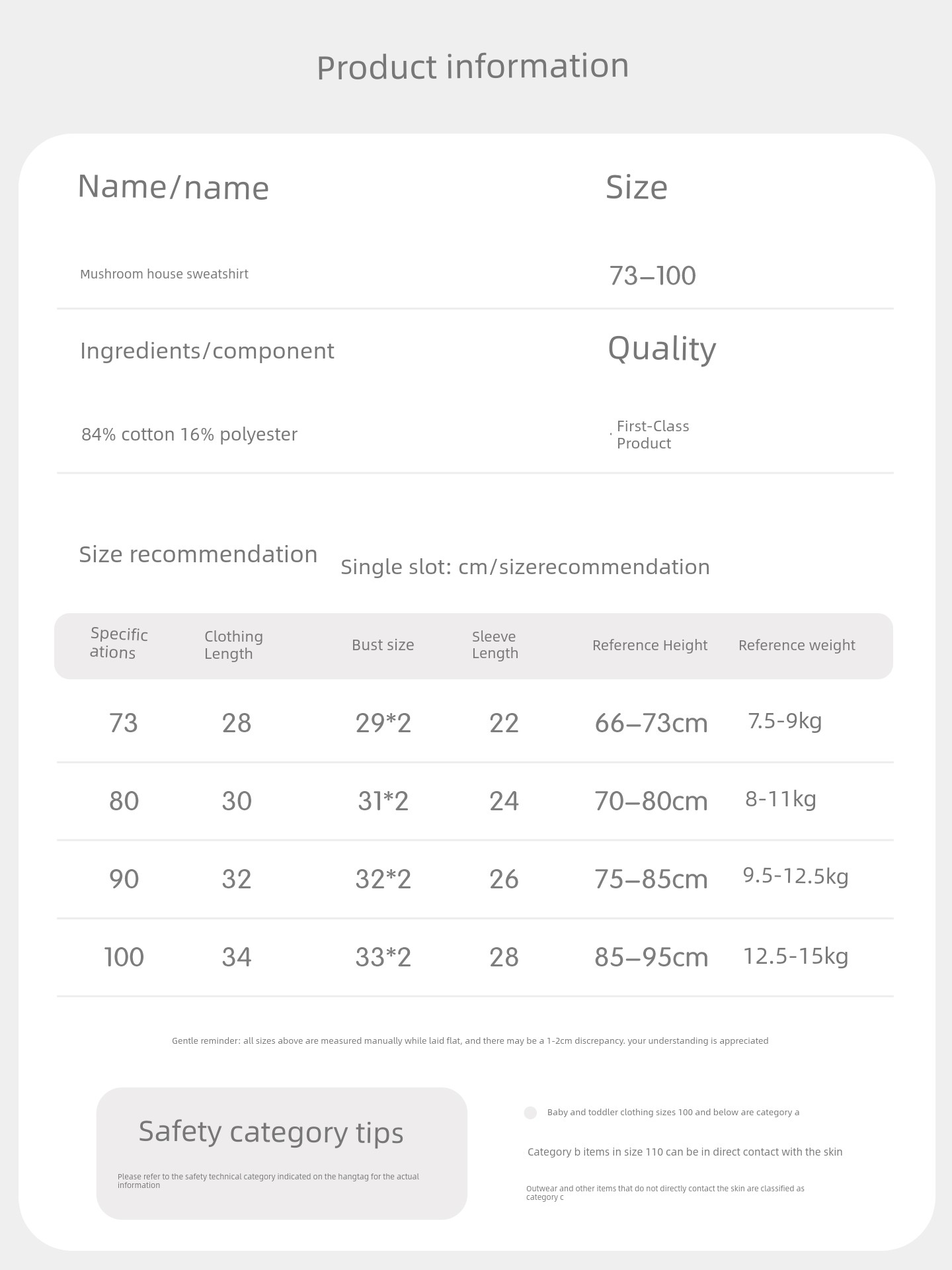Image resolution: width=952 pixels, height=1270 pixels.
Task: Click the Safety category tips box
Action: click(282, 1154)
